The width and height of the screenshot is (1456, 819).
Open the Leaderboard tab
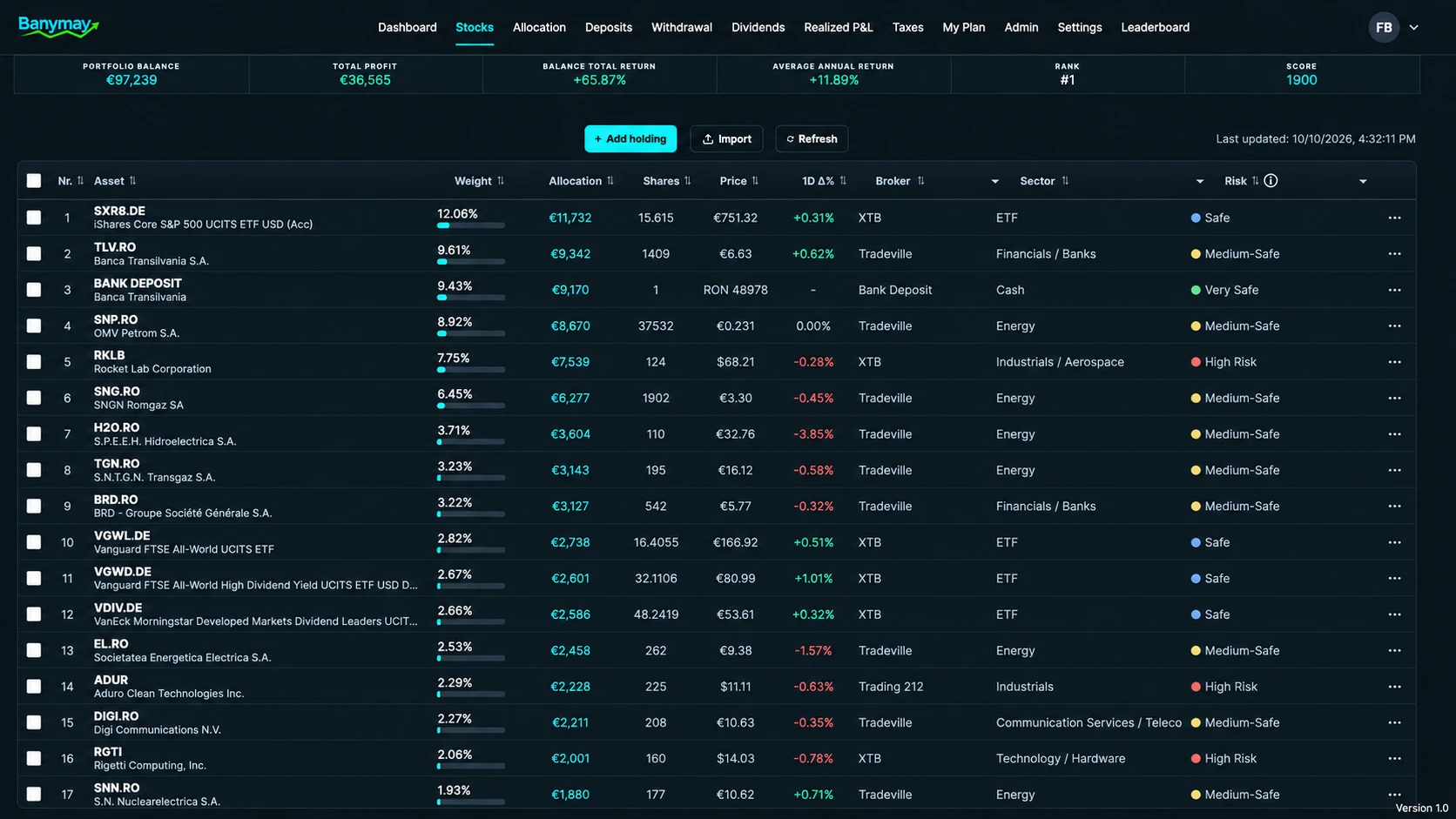[1155, 27]
